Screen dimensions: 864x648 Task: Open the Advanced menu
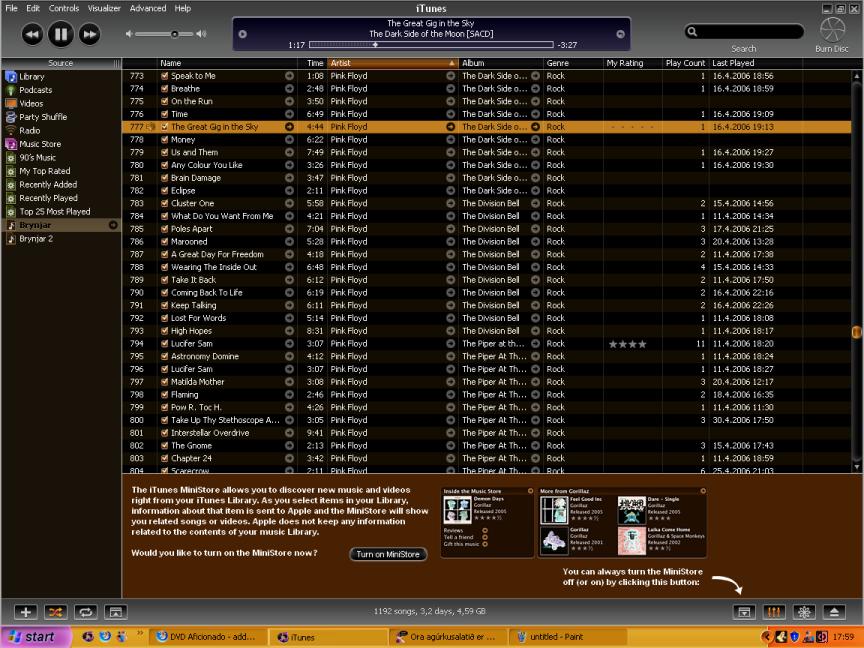[148, 8]
